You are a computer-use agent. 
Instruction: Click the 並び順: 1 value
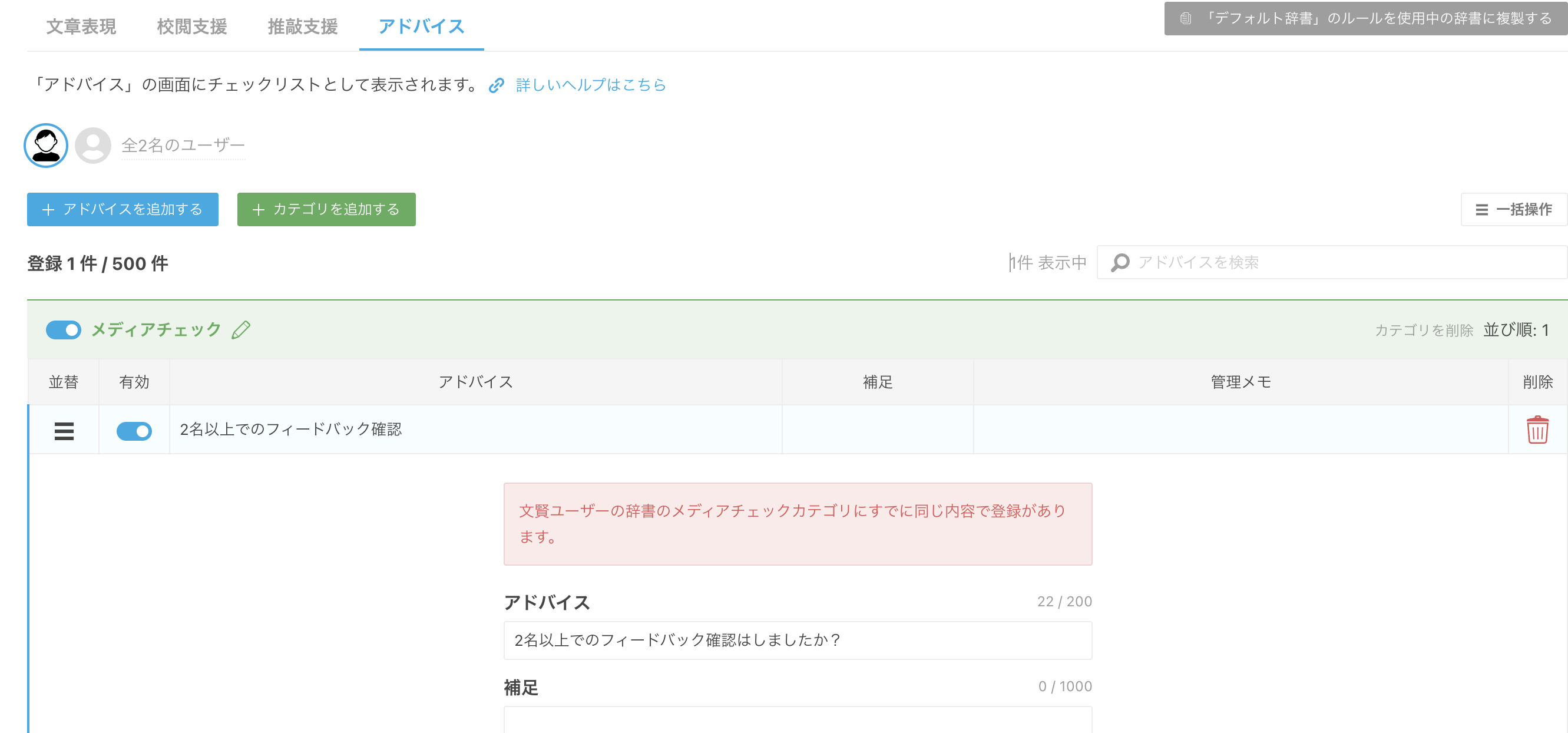1516,330
